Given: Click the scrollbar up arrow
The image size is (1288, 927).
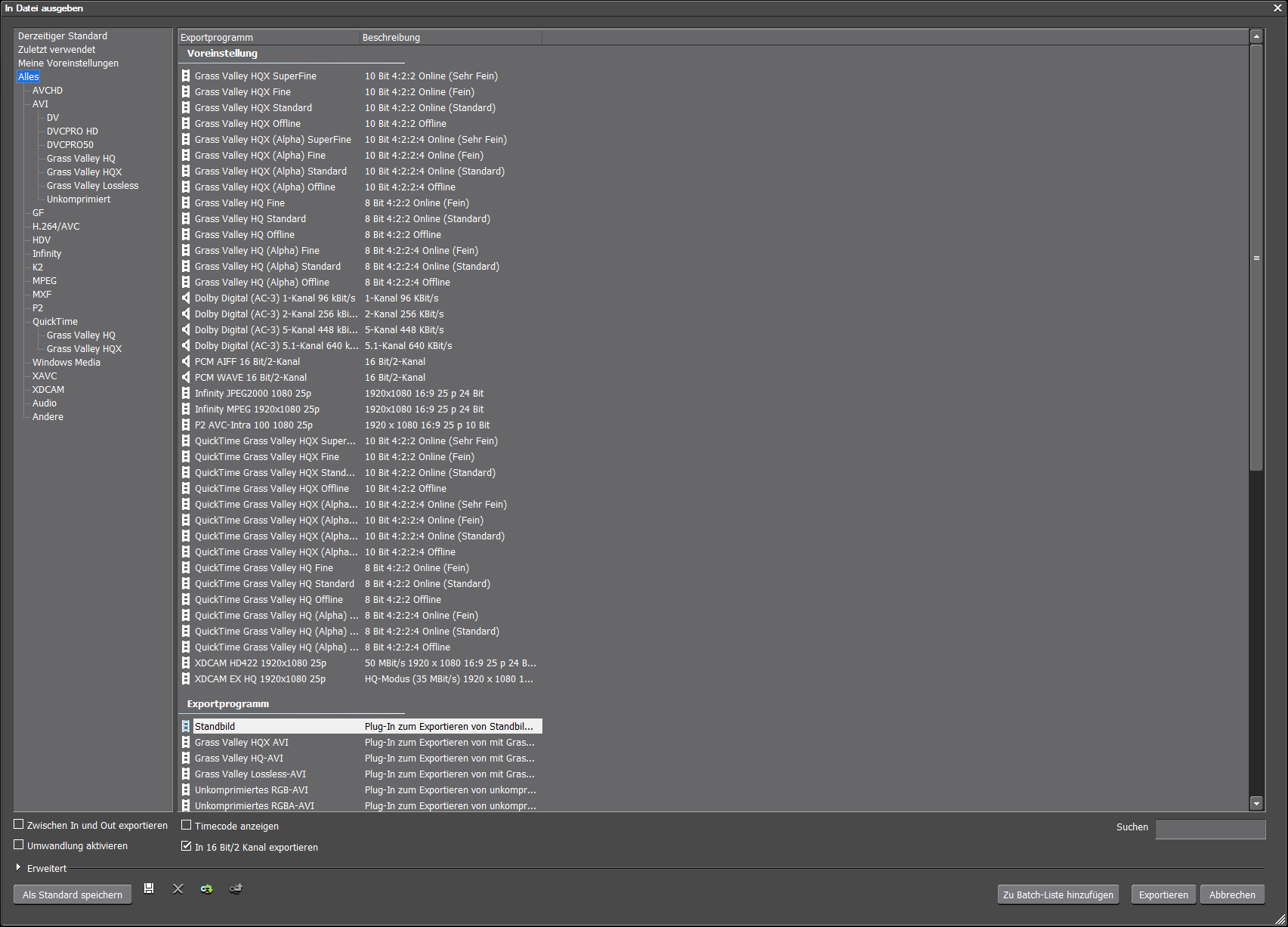Looking at the screenshot, I should [x=1256, y=36].
